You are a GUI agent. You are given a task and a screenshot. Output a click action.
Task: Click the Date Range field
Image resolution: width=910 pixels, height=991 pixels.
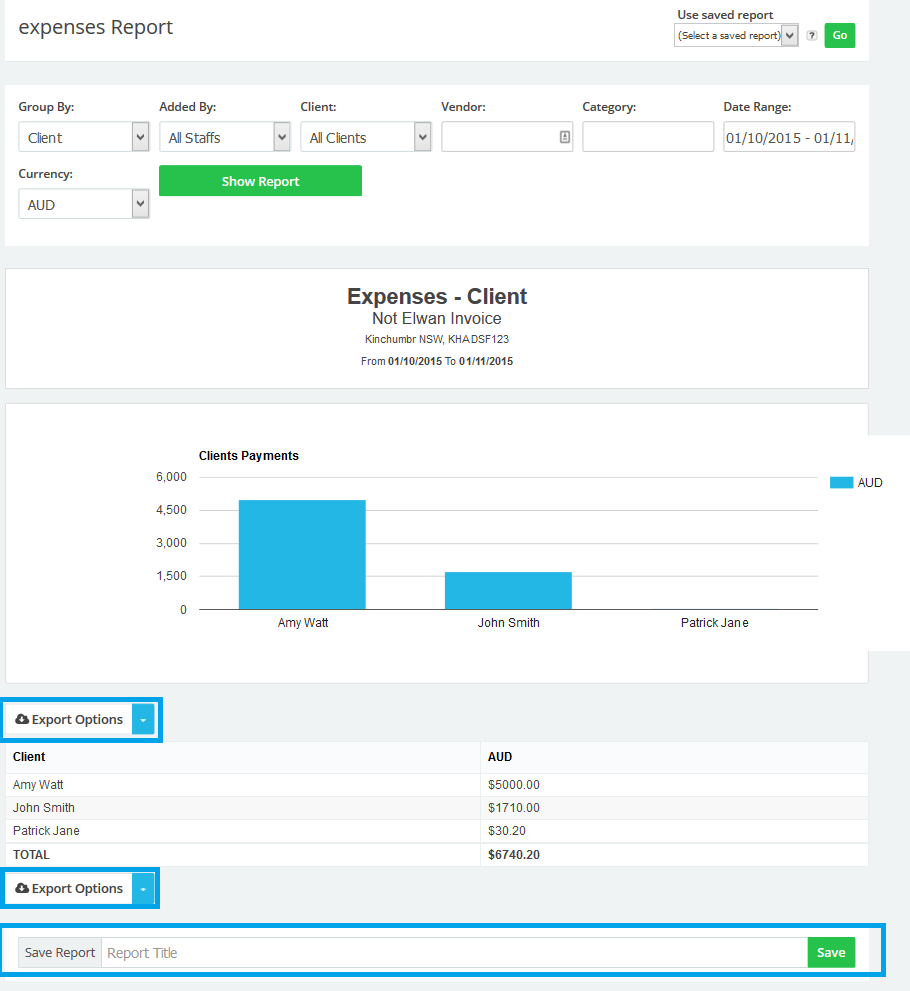[x=789, y=137]
